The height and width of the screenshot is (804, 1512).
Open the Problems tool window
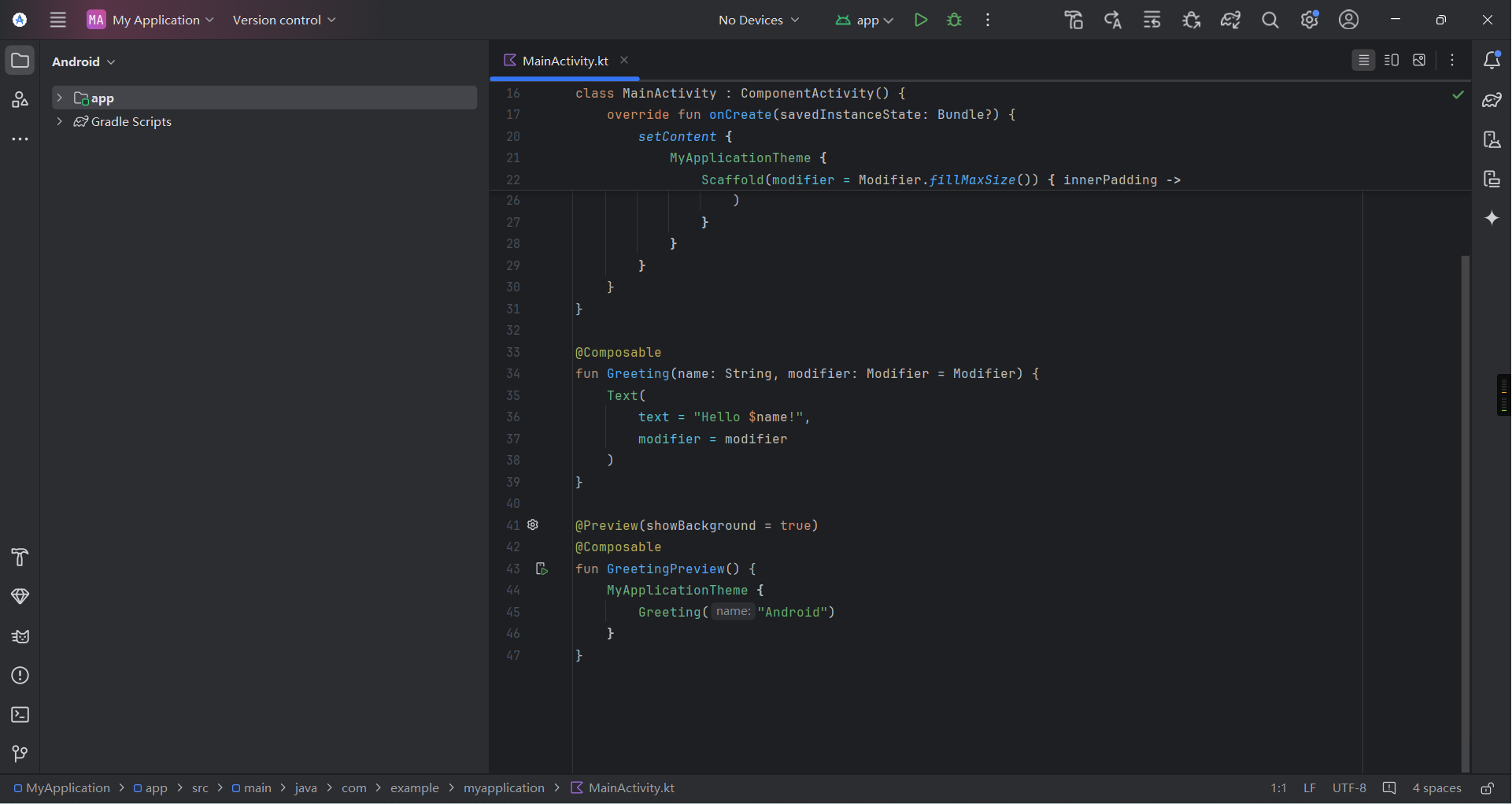coord(20,676)
